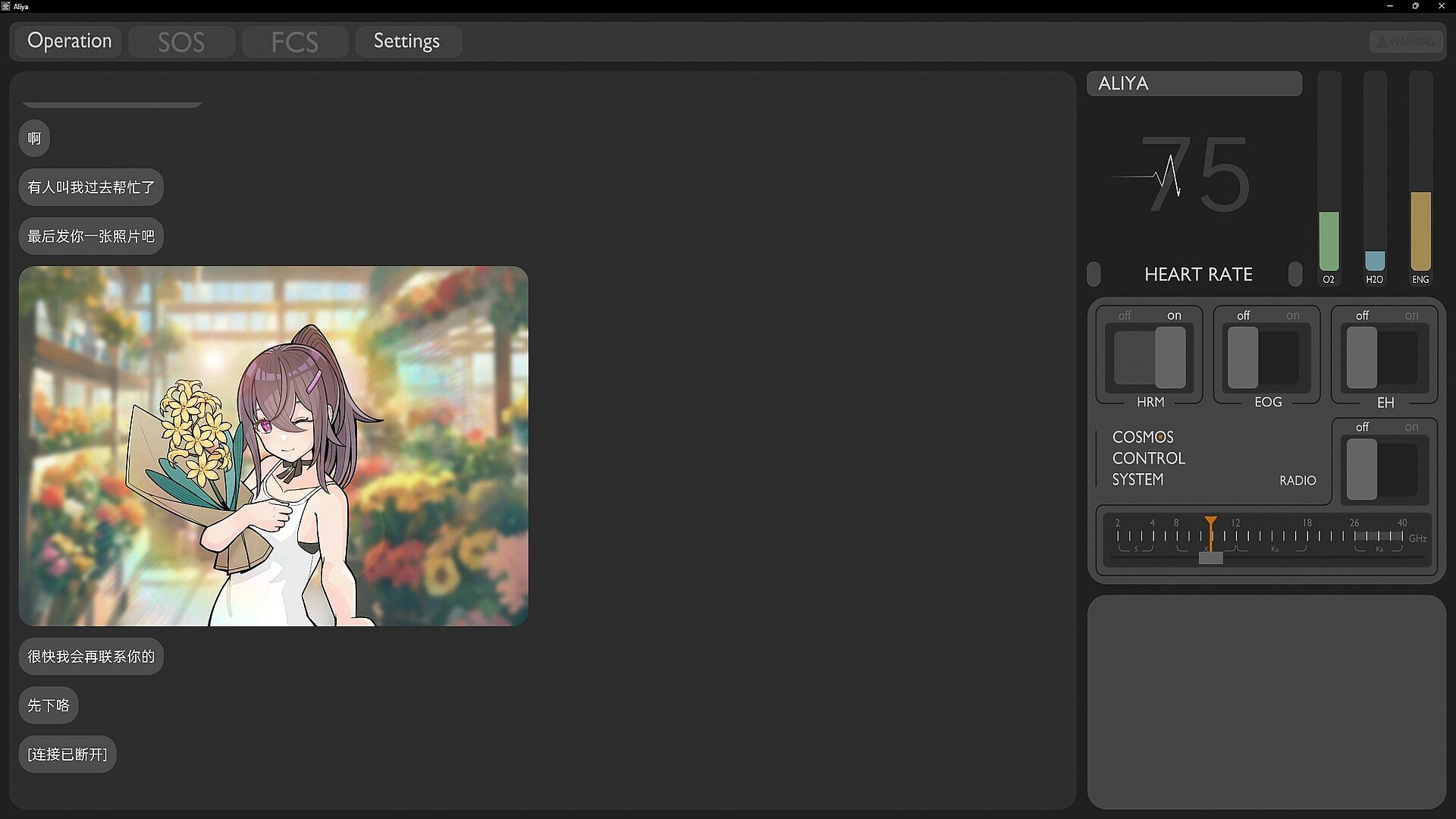Click the Ka band bracket on dial
The image size is (1456, 819).
click(x=1379, y=549)
